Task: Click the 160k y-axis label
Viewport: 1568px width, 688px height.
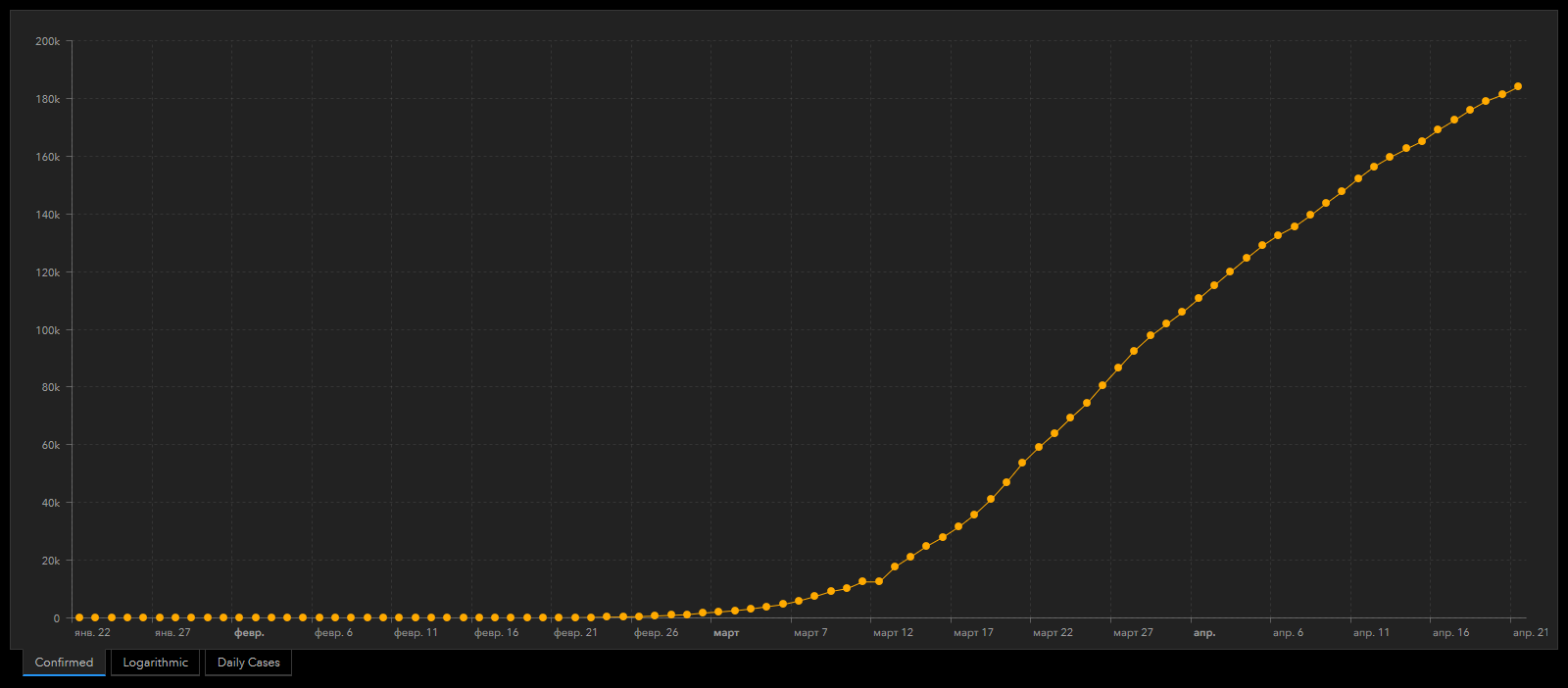Action: [x=48, y=157]
